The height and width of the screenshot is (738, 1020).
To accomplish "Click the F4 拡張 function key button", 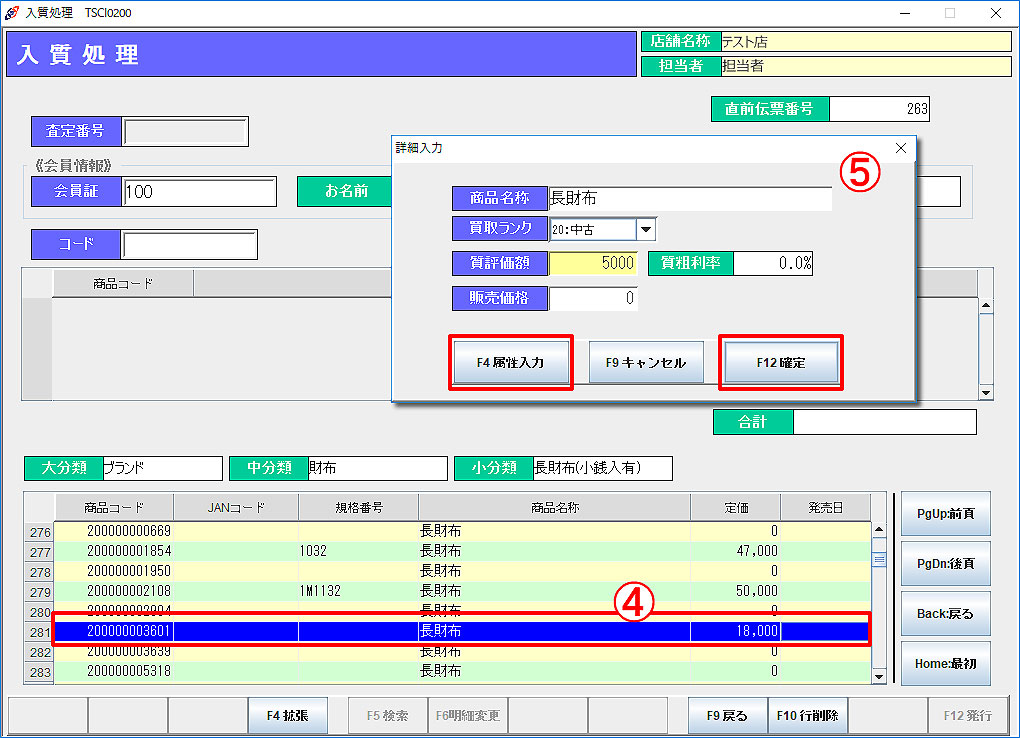I will 287,716.
